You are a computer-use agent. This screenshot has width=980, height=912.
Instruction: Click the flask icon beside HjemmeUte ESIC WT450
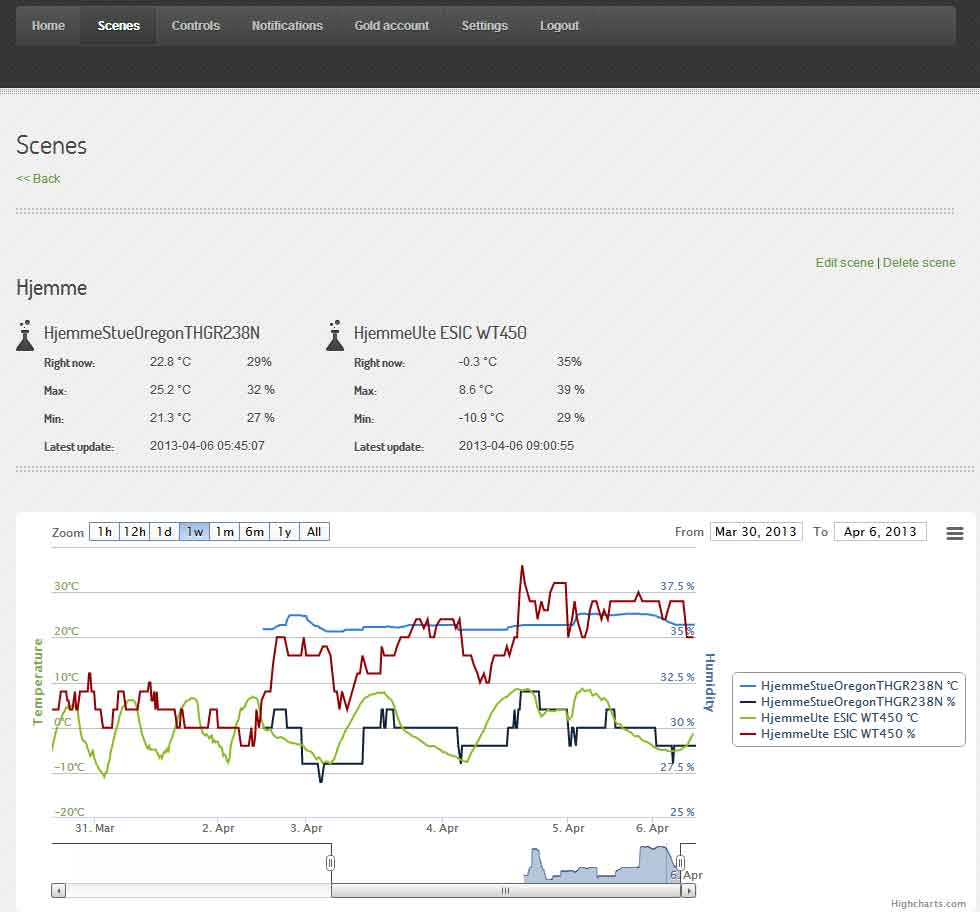[335, 336]
